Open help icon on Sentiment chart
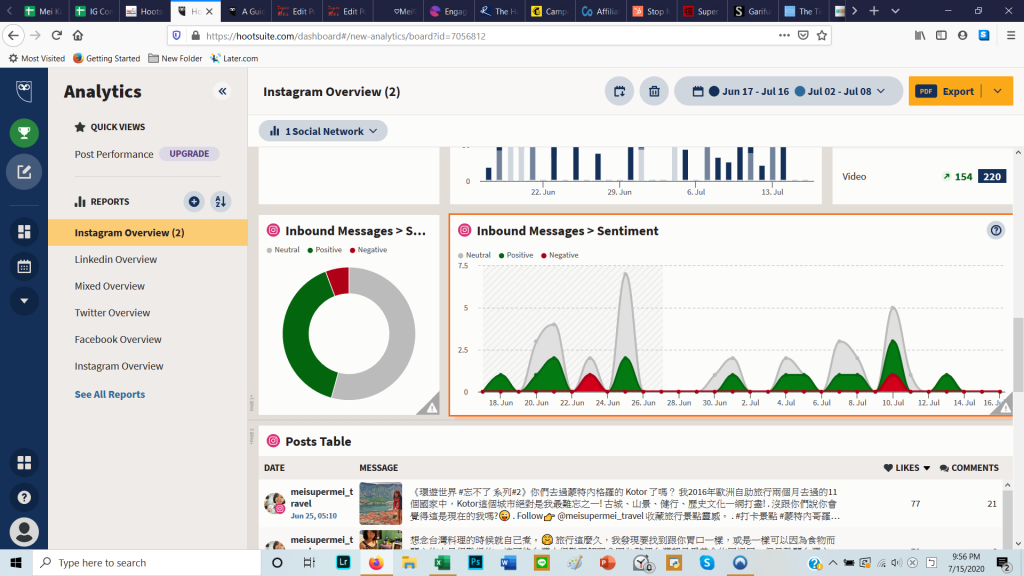The height and width of the screenshot is (576, 1024). tap(995, 231)
